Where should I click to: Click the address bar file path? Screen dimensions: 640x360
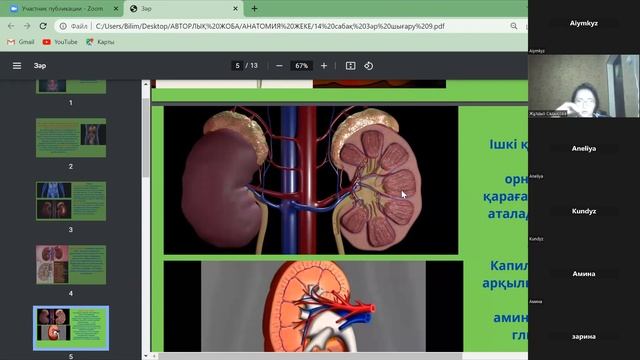270,26
